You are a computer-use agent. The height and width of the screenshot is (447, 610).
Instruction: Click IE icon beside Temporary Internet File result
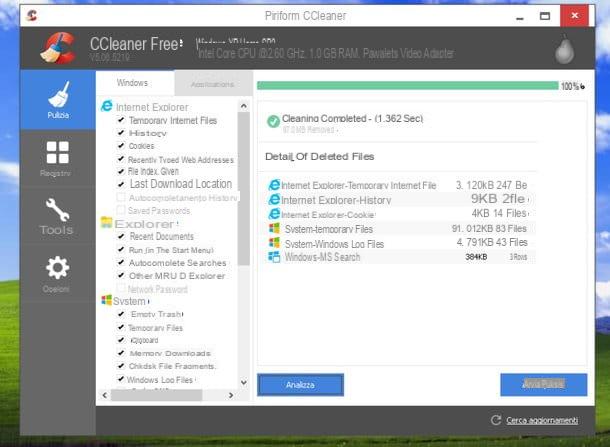pos(274,185)
